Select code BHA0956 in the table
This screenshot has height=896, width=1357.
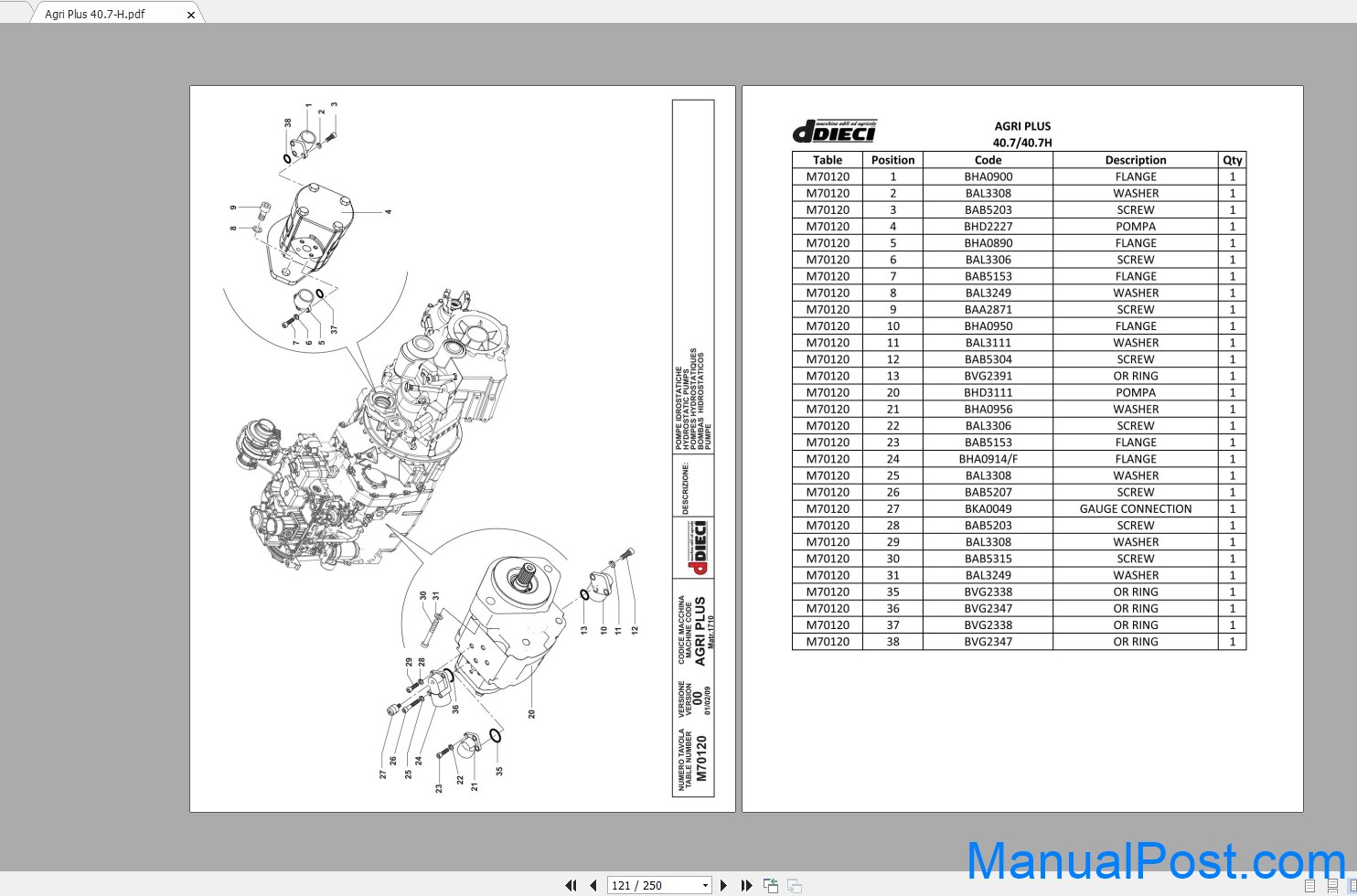click(988, 409)
